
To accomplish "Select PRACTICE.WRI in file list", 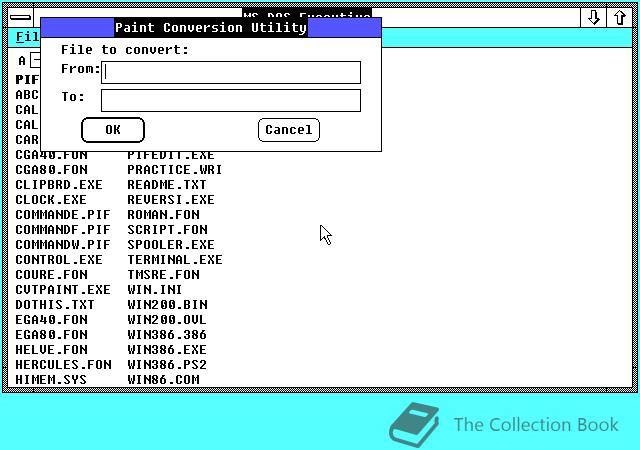I will (x=175, y=169).
